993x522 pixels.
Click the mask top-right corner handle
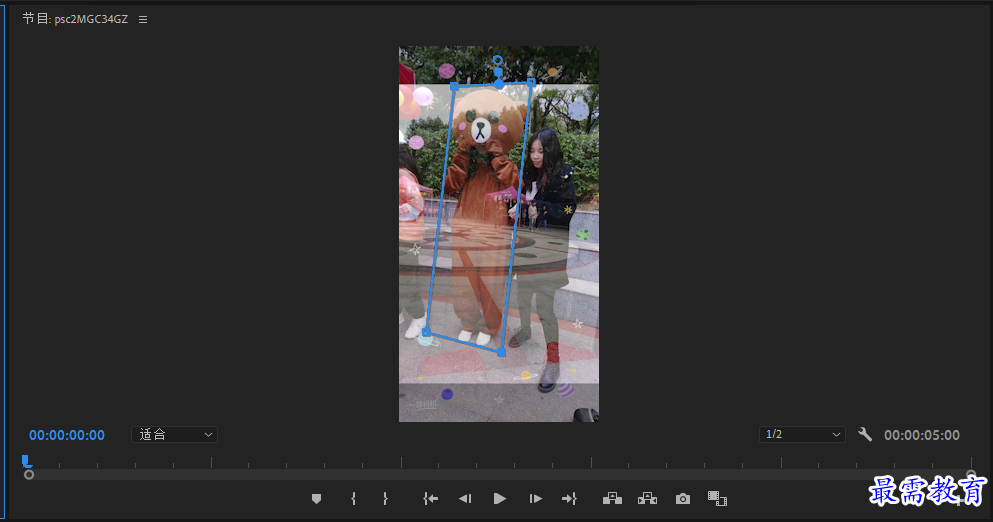point(531,82)
